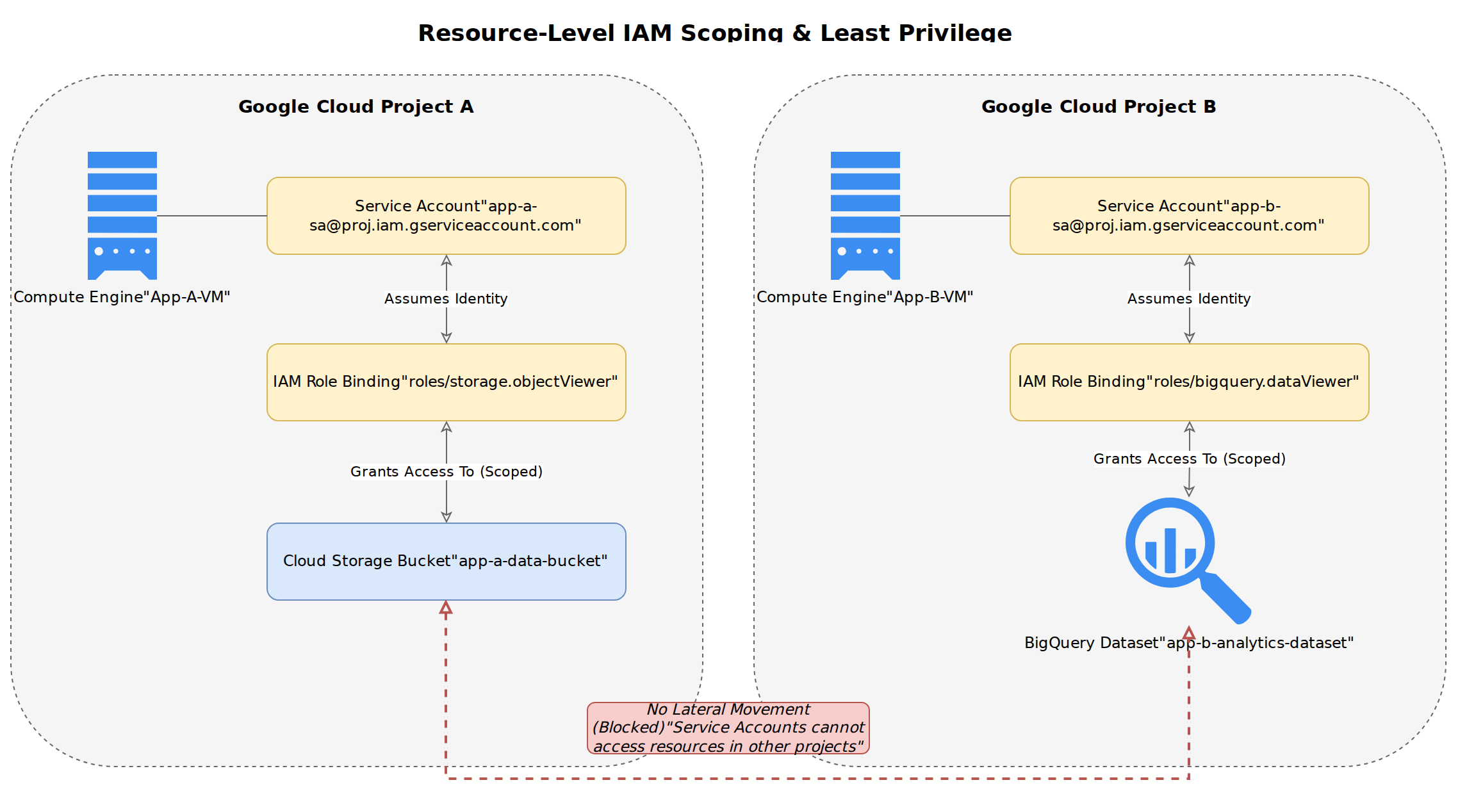Select Assumes Identity label in Project A
Viewport: 1467px width, 812px height.
446,299
